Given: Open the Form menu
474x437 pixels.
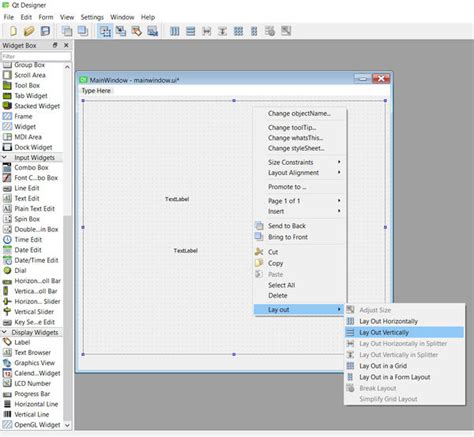Looking at the screenshot, I should pos(46,17).
